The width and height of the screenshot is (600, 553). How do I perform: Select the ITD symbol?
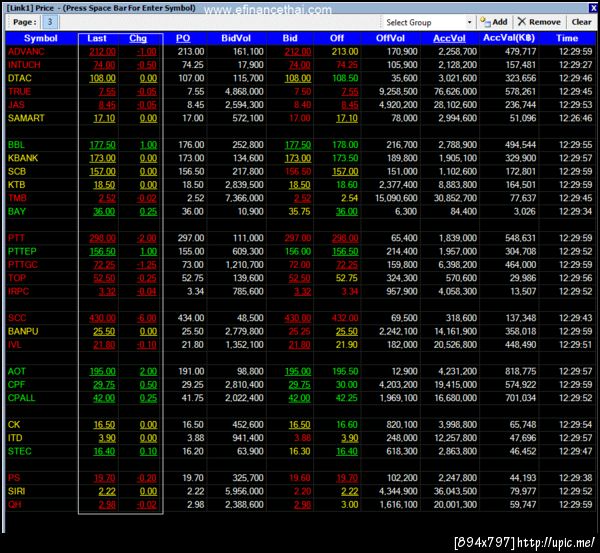tap(15, 438)
